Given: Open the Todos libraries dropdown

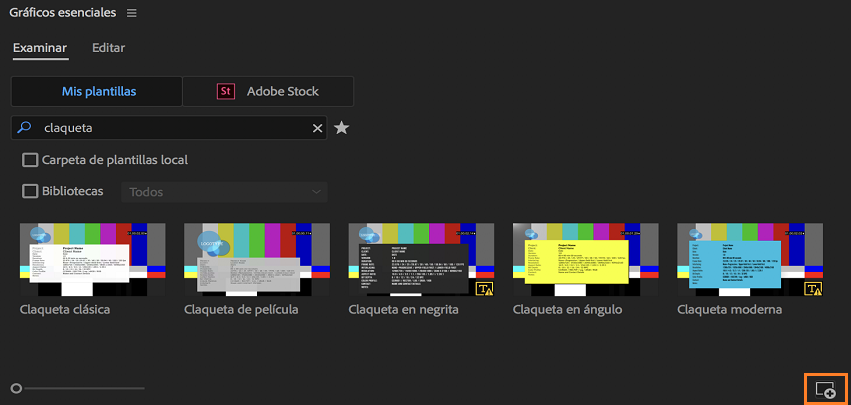Looking at the screenshot, I should pyautogui.click(x=224, y=192).
